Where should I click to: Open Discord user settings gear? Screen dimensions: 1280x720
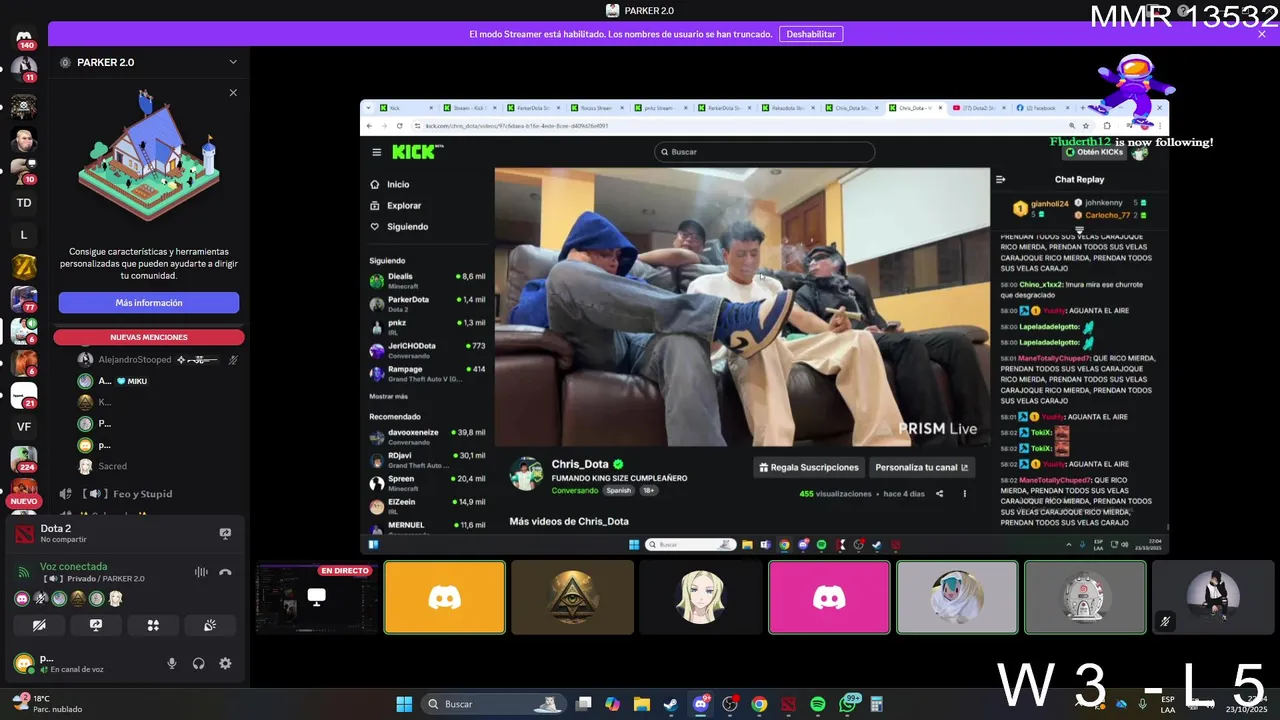pyautogui.click(x=225, y=663)
